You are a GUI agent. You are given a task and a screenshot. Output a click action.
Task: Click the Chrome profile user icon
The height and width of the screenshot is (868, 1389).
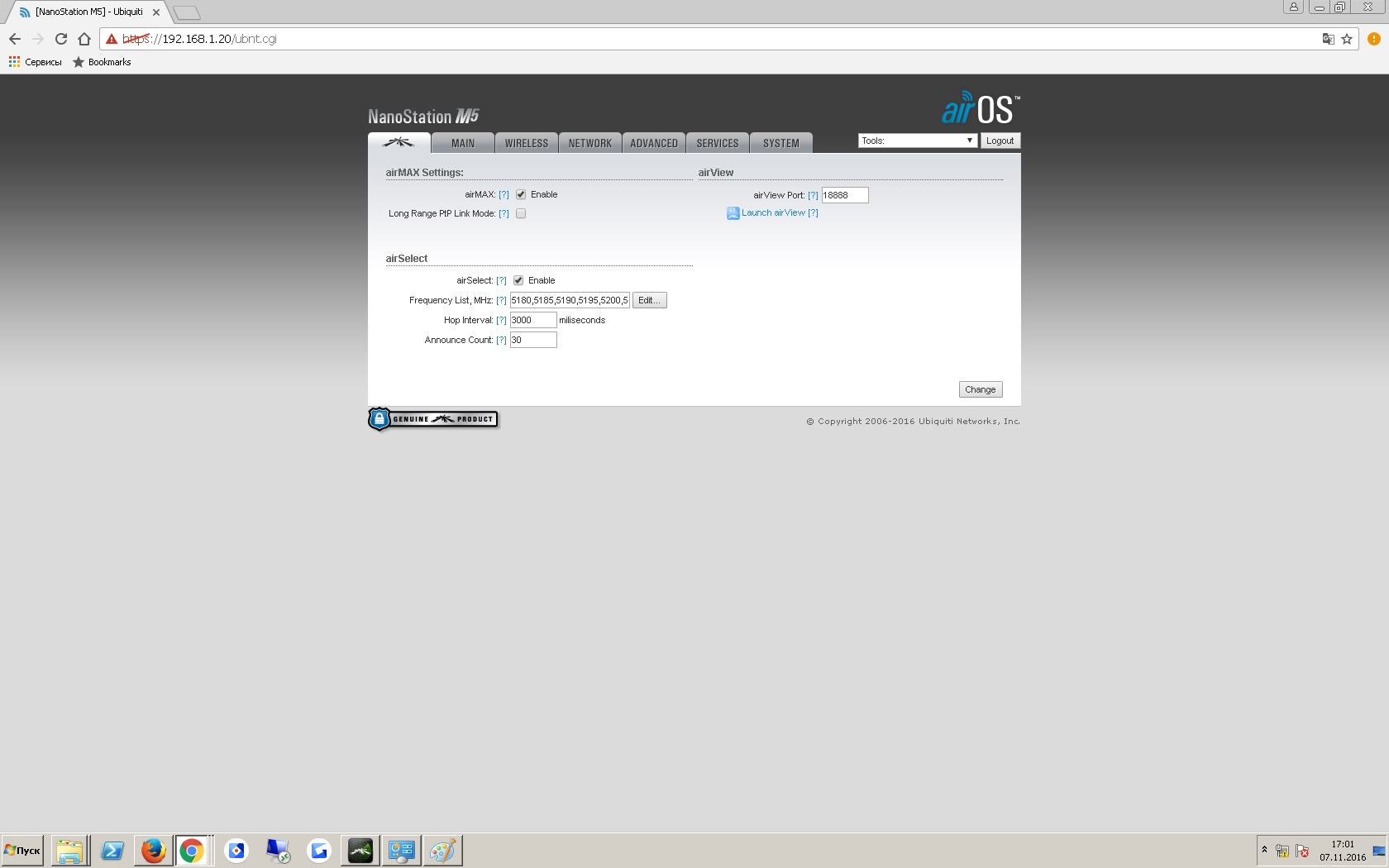click(x=1294, y=7)
